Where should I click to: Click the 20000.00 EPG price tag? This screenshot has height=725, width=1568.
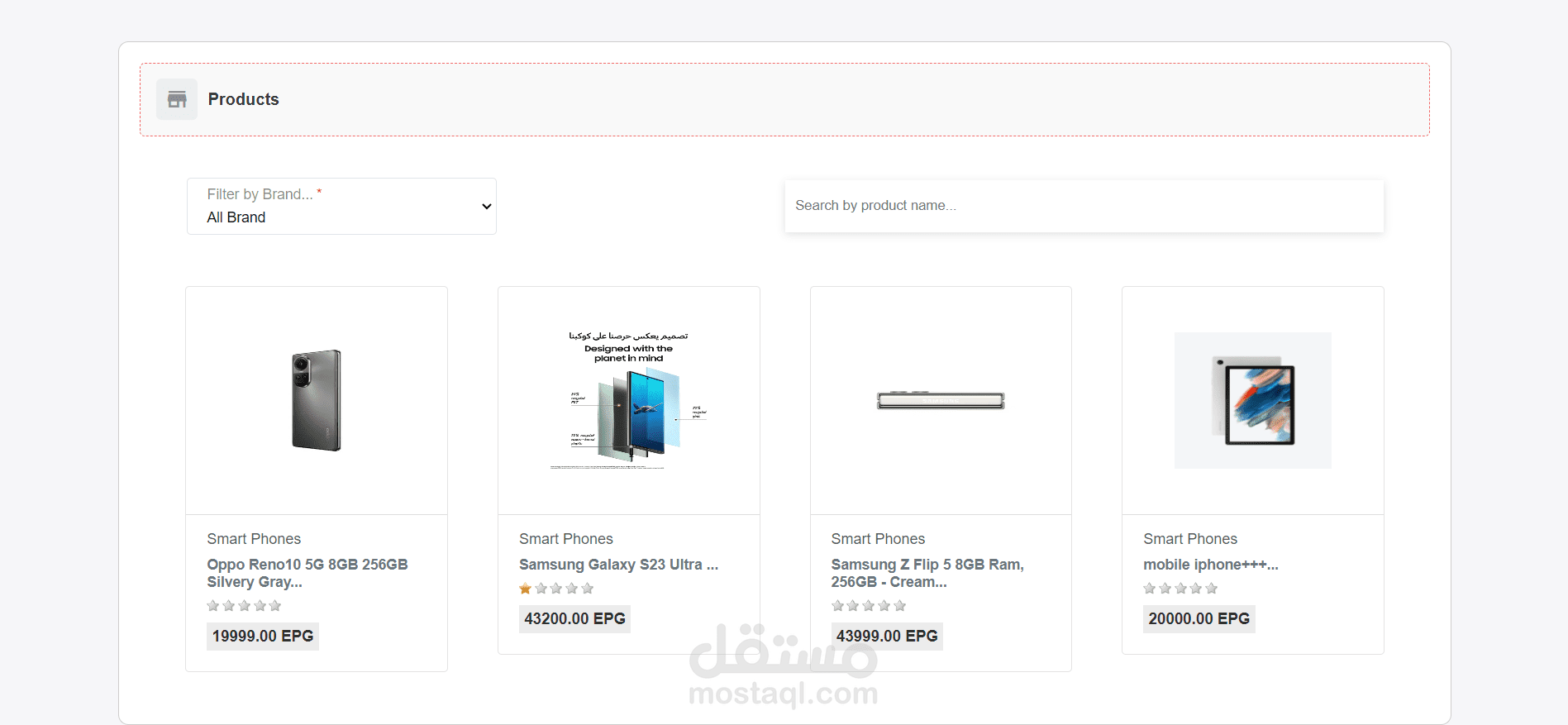(x=1199, y=618)
